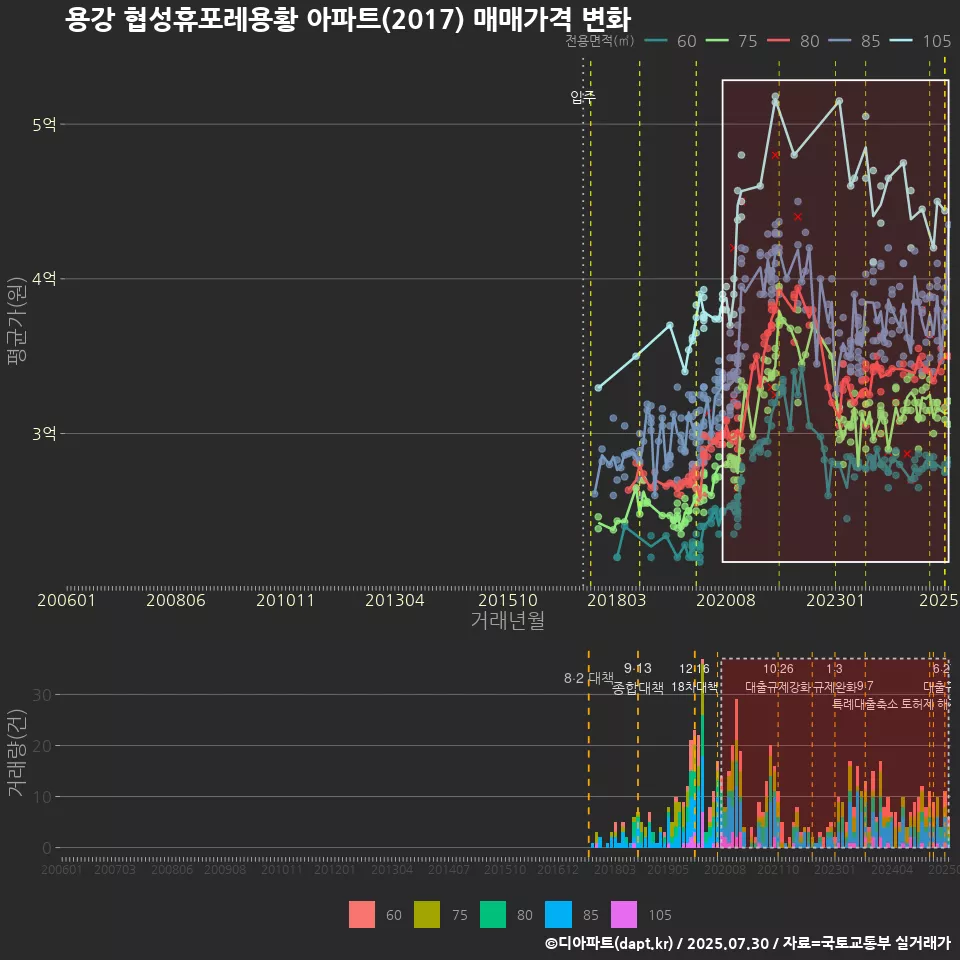Click the 자료=국토교통부 실거래가 data source text
The image size is (960, 960).
[x=866, y=943]
